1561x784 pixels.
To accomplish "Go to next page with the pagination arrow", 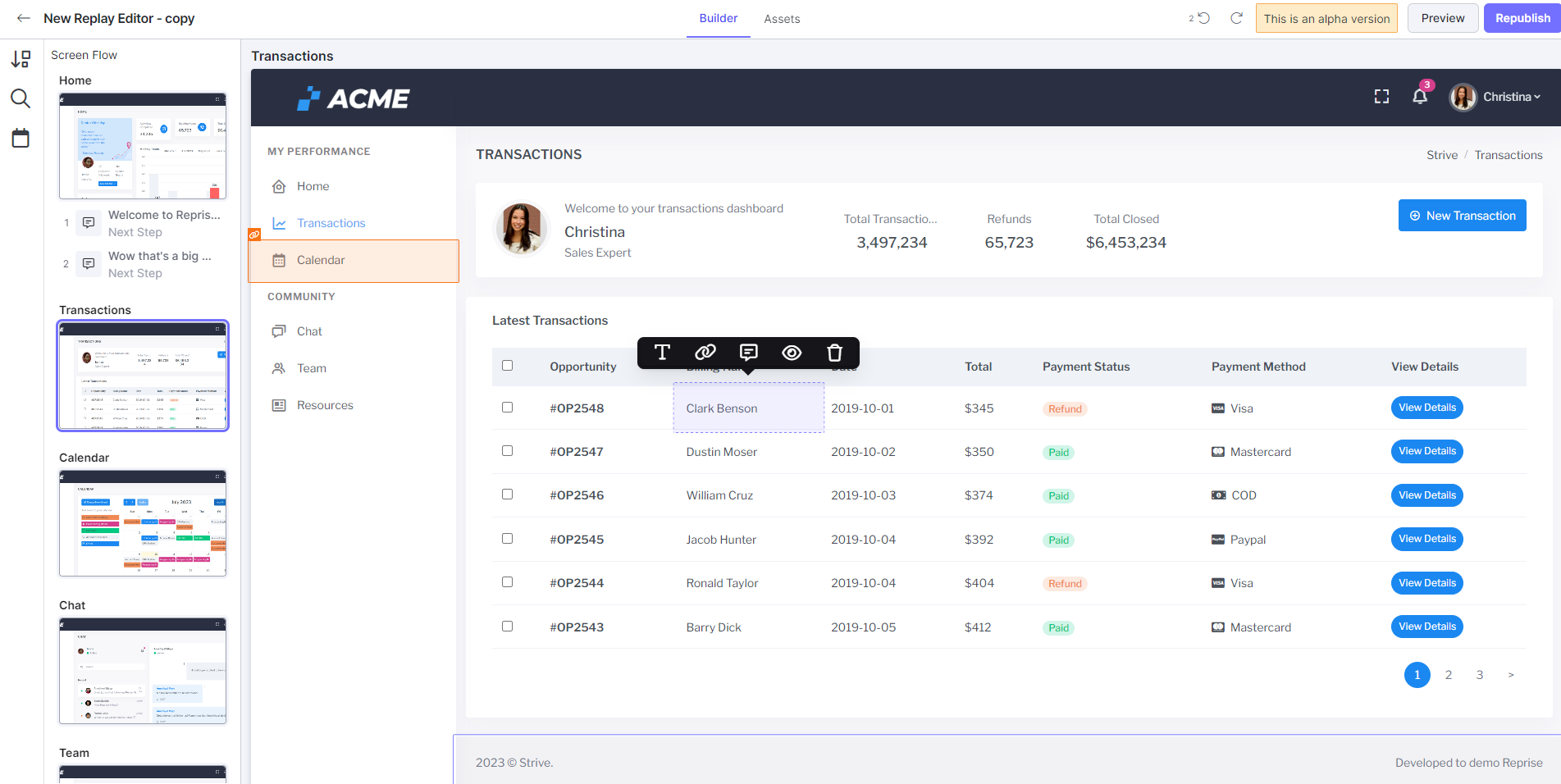I will [x=1511, y=675].
